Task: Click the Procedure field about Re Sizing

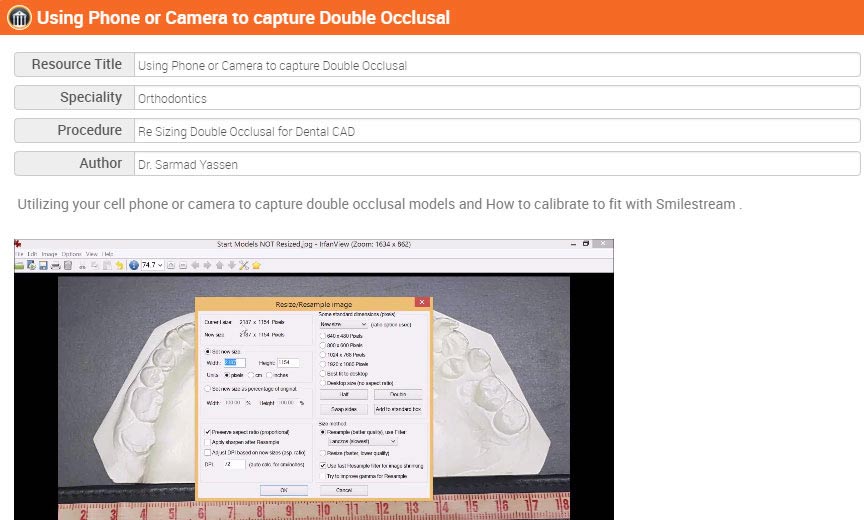Action: tap(497, 131)
